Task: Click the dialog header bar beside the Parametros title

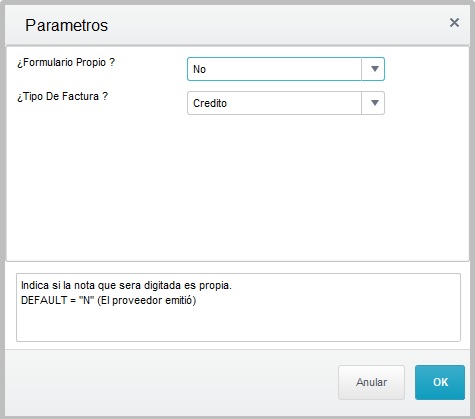Action: (x=277, y=25)
